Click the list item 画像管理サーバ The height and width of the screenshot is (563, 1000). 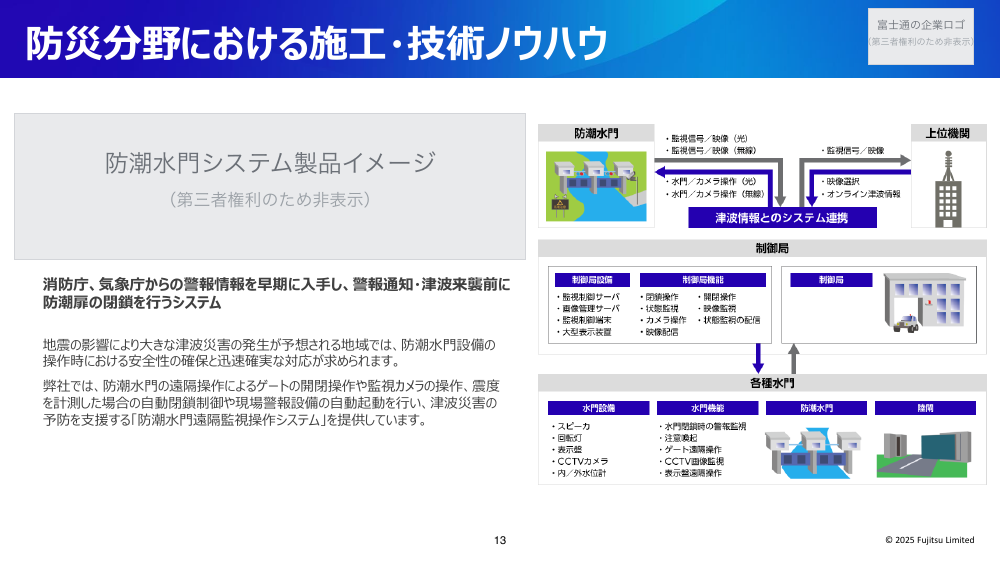[x=588, y=309]
